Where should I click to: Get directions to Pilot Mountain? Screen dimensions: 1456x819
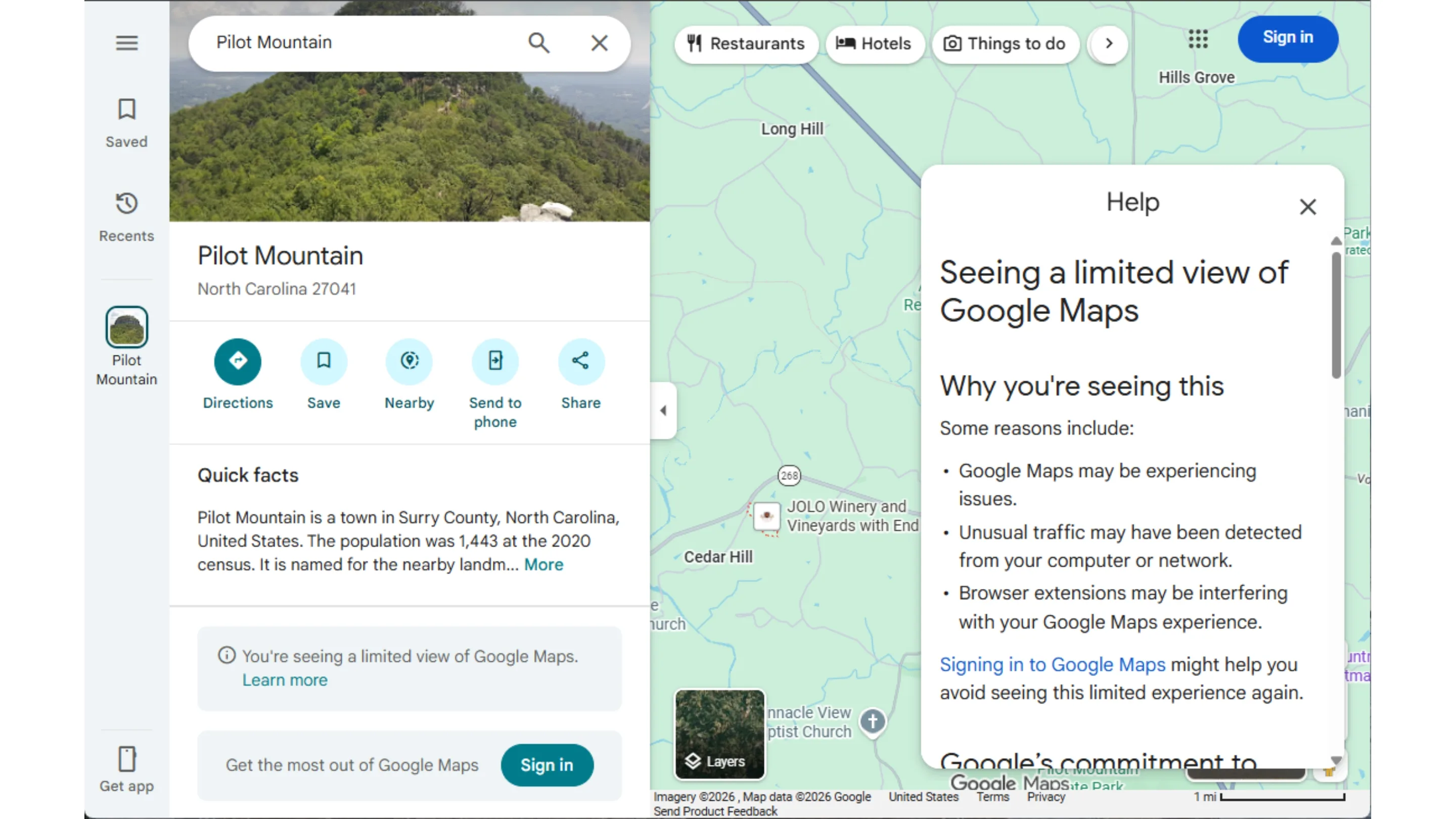[238, 362]
